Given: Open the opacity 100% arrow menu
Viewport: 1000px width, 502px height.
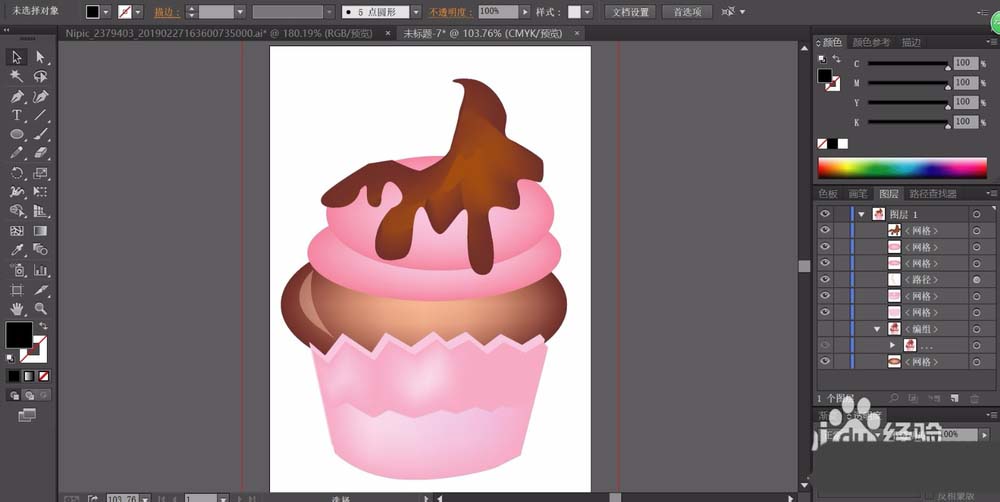Looking at the screenshot, I should tap(525, 11).
